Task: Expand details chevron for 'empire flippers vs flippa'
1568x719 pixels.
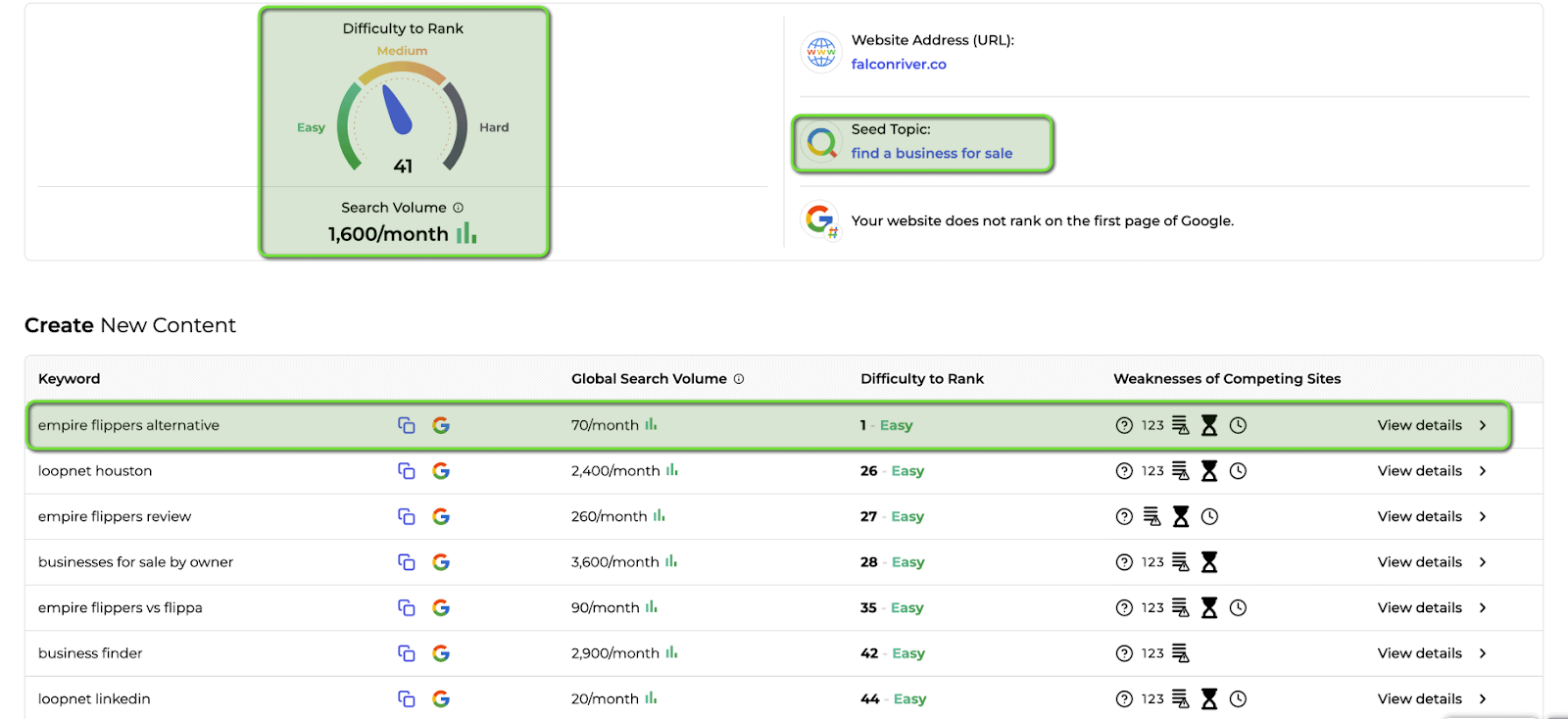Action: [1483, 607]
